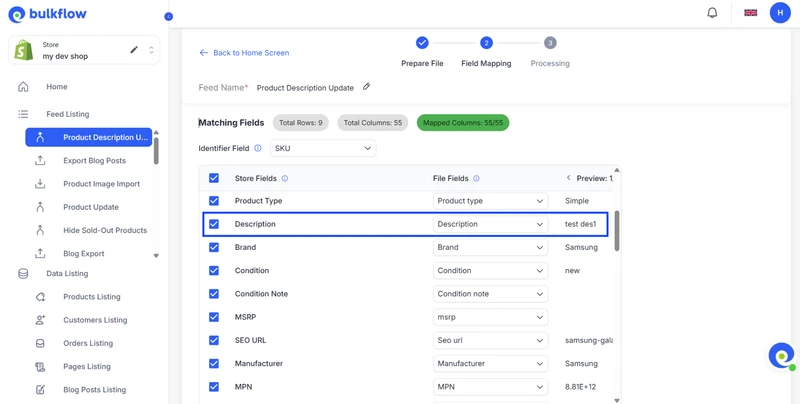The image size is (800, 404).
Task: Click the feed list scrollbar thumb
Action: (156, 151)
